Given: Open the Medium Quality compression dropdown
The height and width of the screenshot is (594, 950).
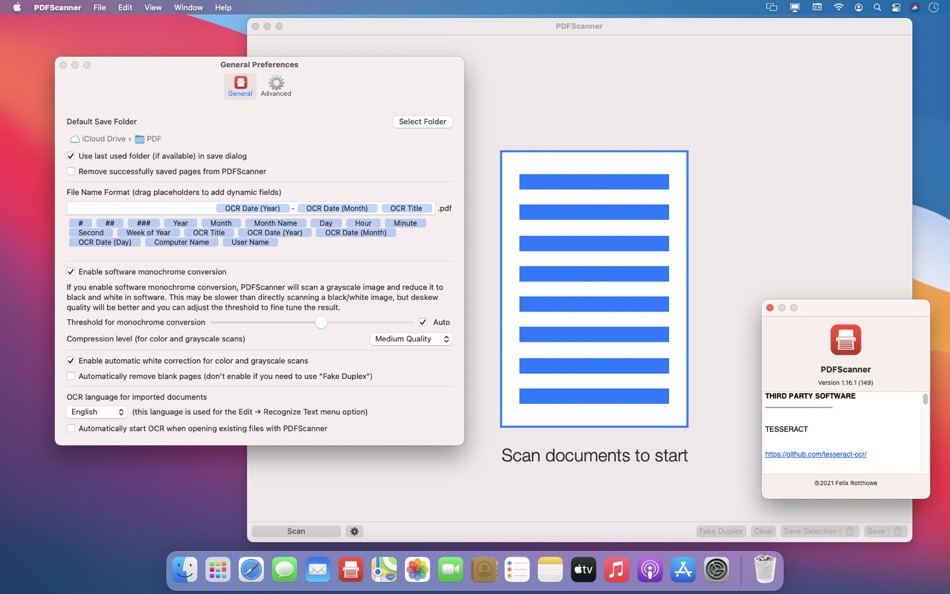Looking at the screenshot, I should click(411, 339).
